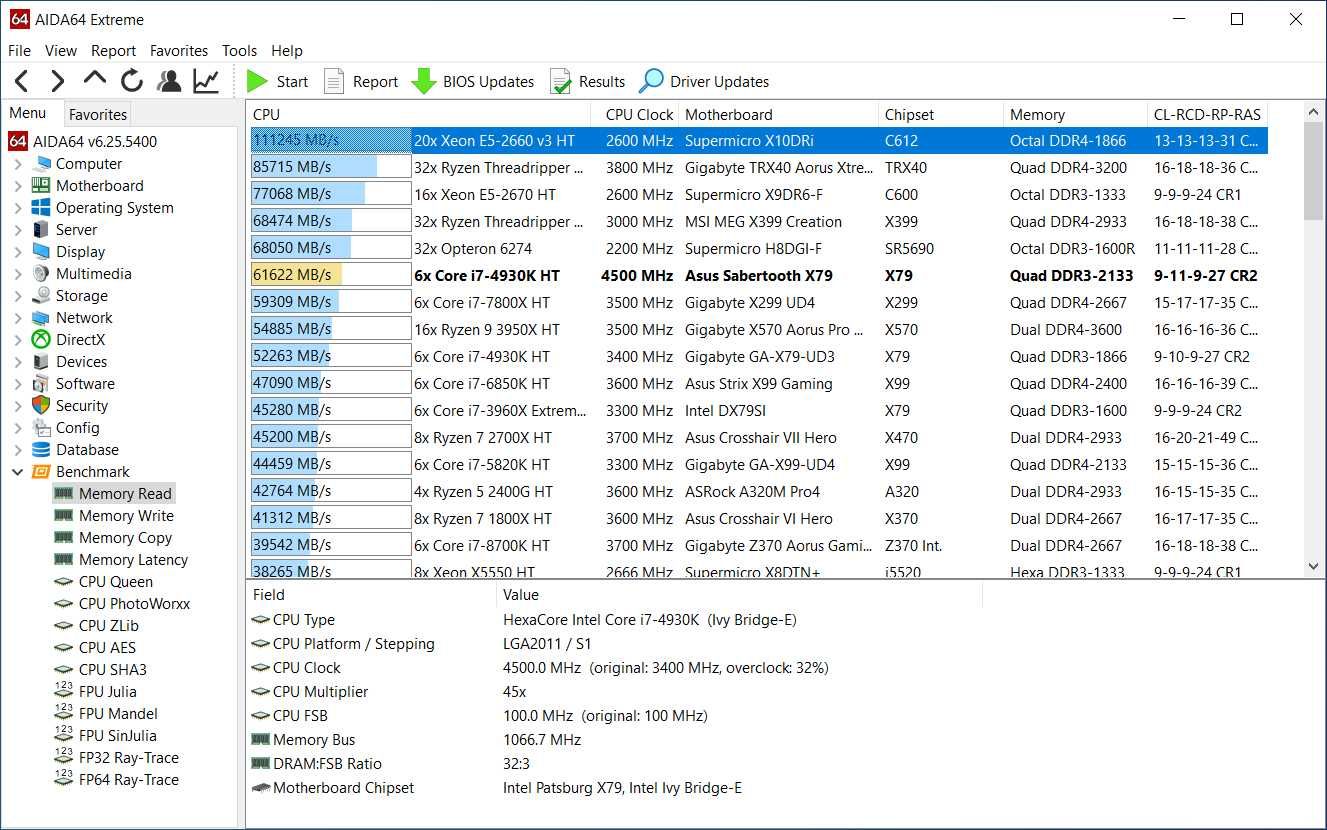Open the user manage icon in toolbar
Image resolution: width=1327 pixels, height=830 pixels.
169,81
